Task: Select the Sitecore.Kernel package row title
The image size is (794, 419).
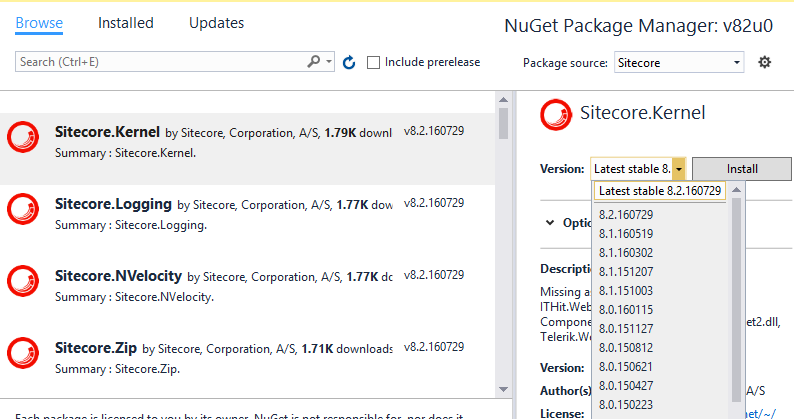Action: [107, 132]
